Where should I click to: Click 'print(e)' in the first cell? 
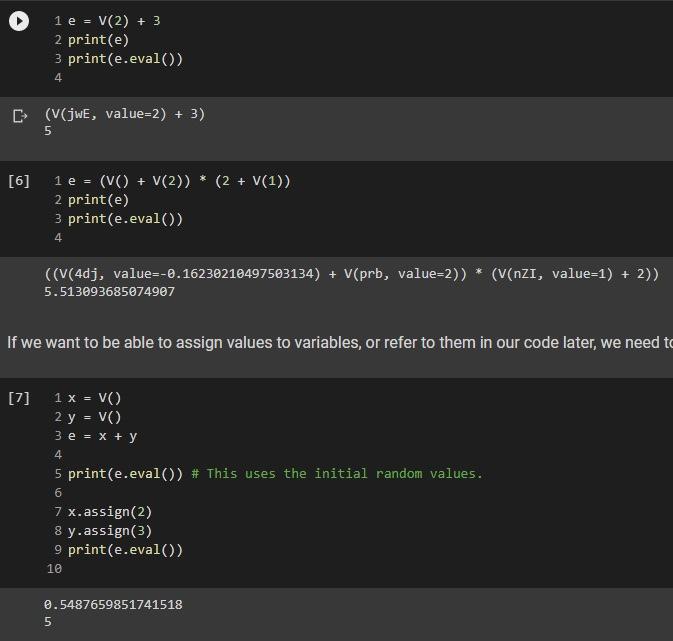(x=98, y=40)
